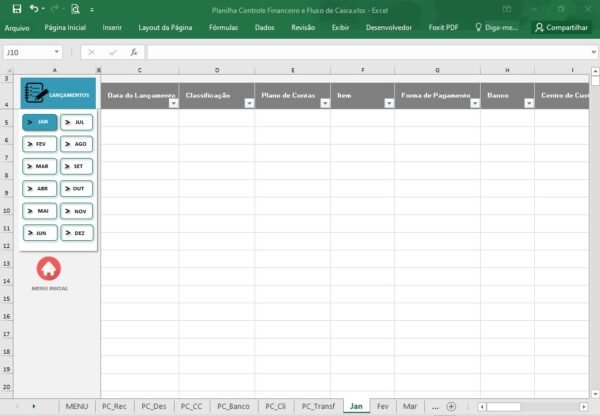This screenshot has width=600, height=416.
Task: Switch to the PC_Transf sheet tab
Action: tap(318, 406)
